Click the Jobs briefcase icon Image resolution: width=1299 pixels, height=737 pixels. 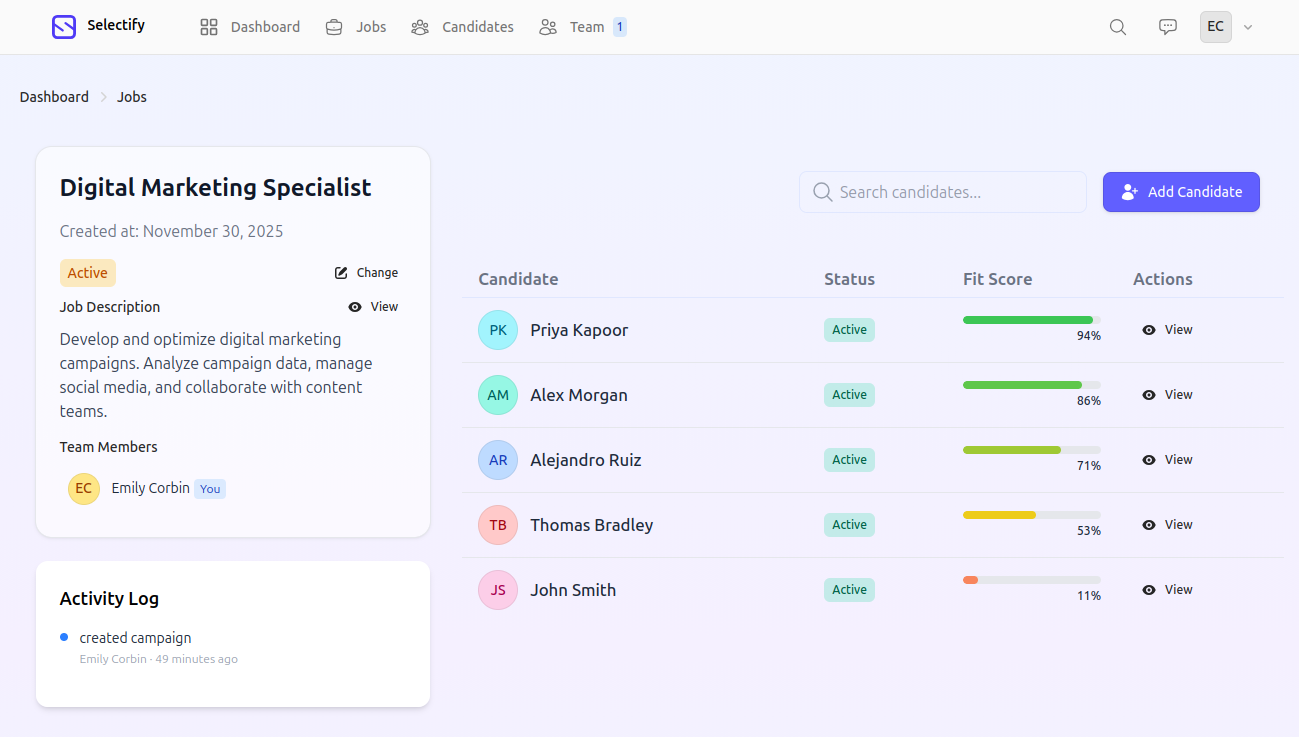coord(333,27)
